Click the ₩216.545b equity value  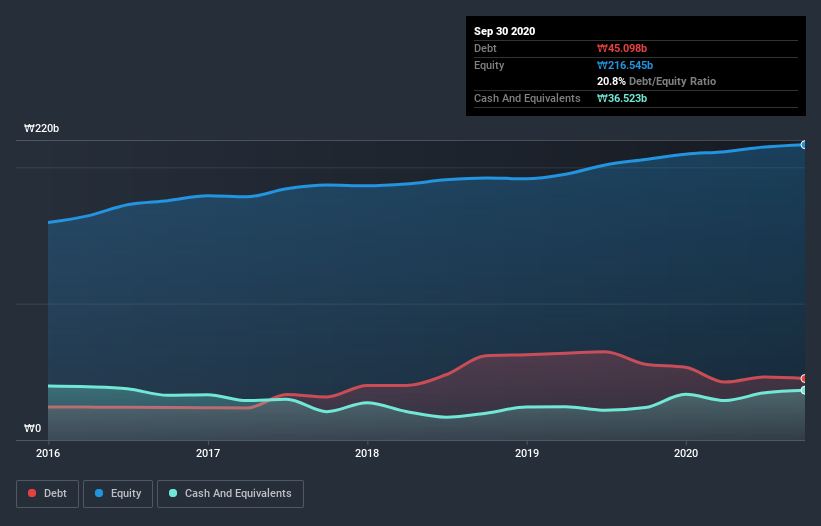(625, 65)
